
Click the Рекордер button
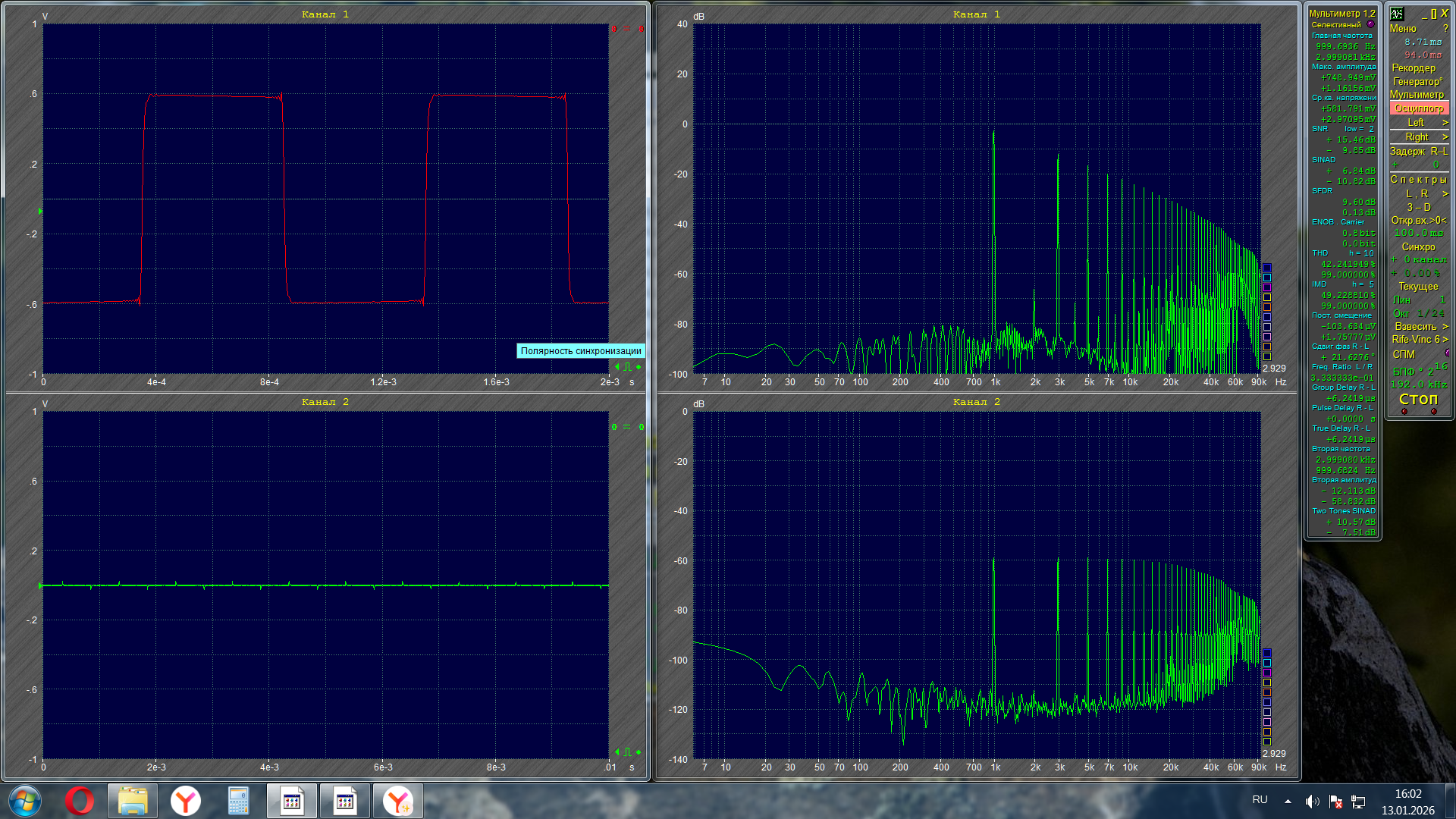[1414, 67]
